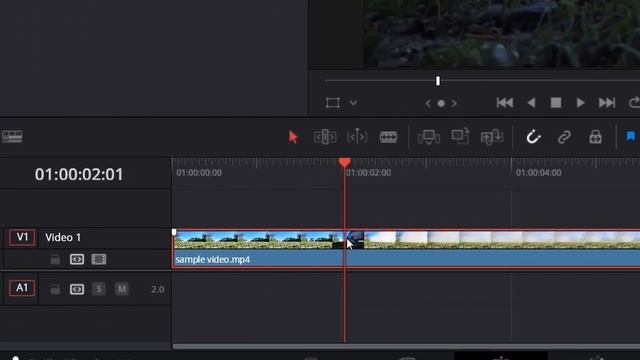The width and height of the screenshot is (640, 360).
Task: Go to previous keyframe arrow
Action: 428,104
